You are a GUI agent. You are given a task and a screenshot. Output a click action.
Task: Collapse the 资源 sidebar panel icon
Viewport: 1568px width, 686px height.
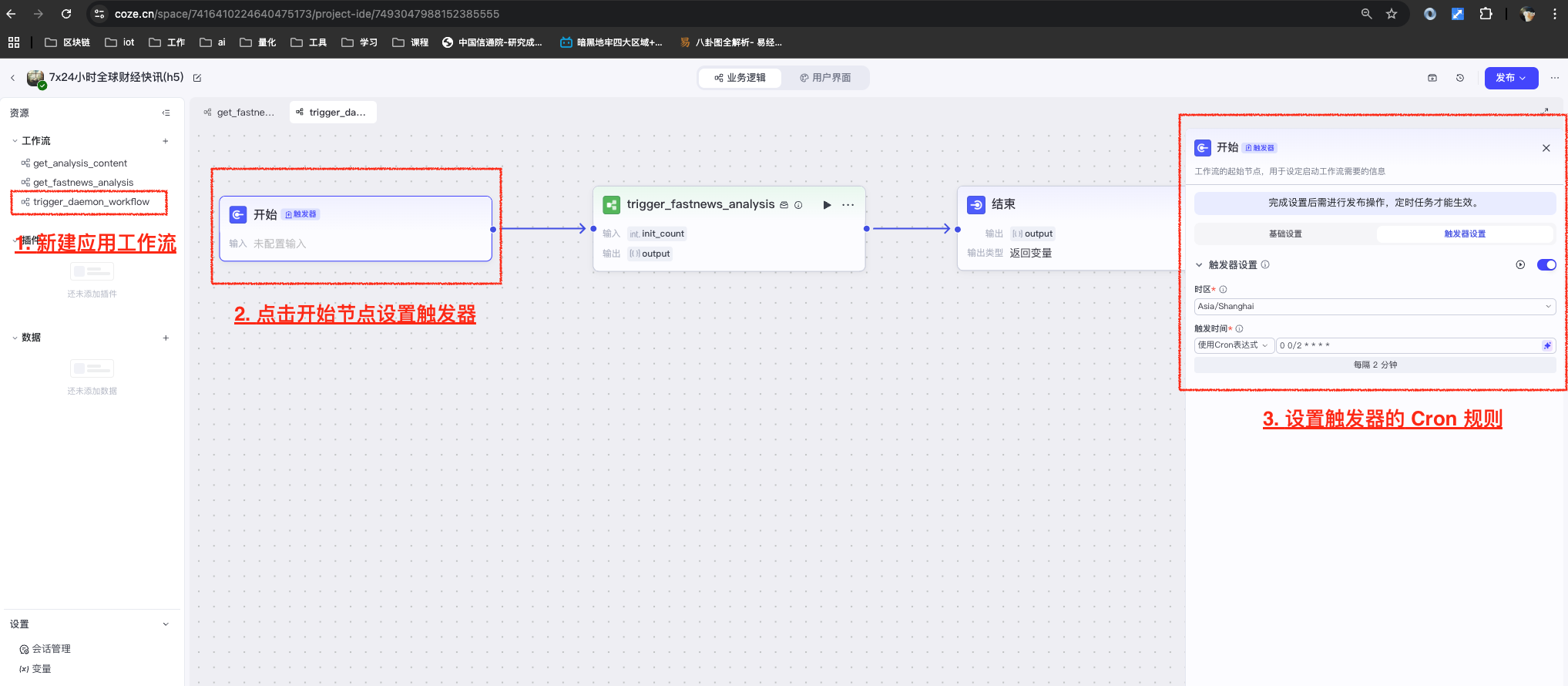pos(166,113)
